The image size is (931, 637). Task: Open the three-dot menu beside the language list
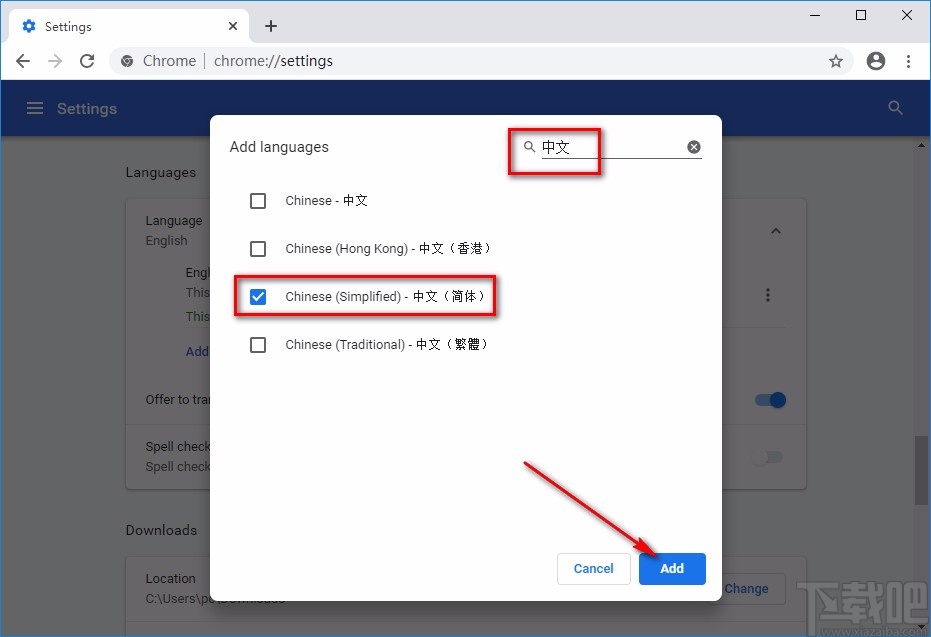(768, 295)
